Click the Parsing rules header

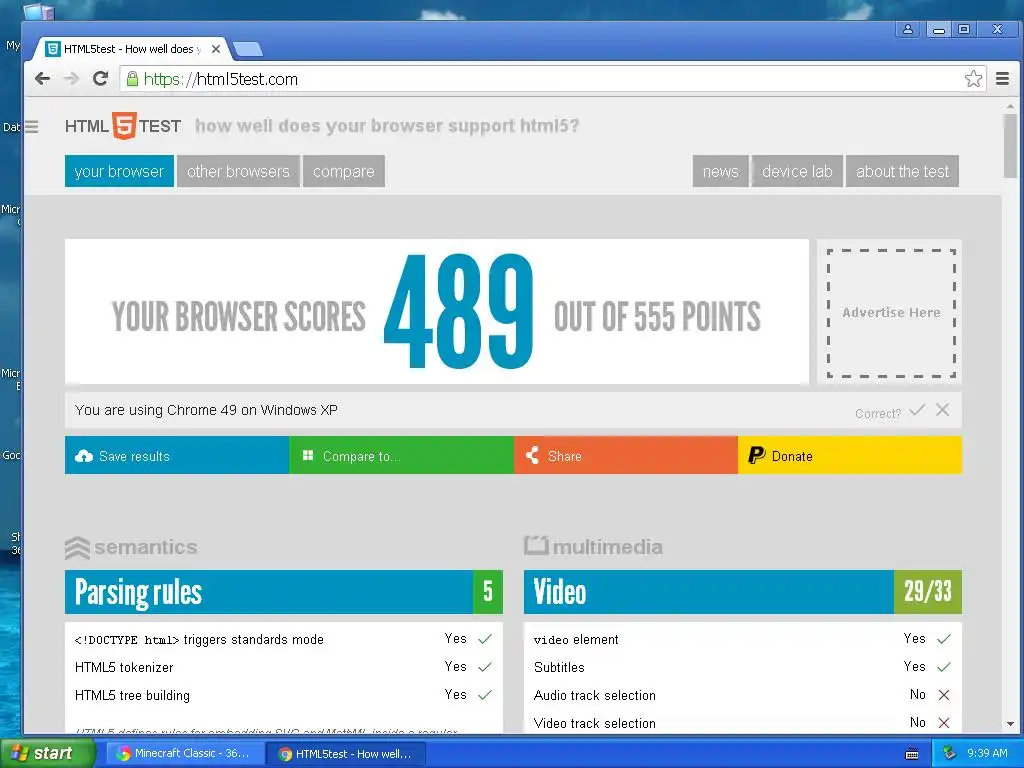[283, 592]
